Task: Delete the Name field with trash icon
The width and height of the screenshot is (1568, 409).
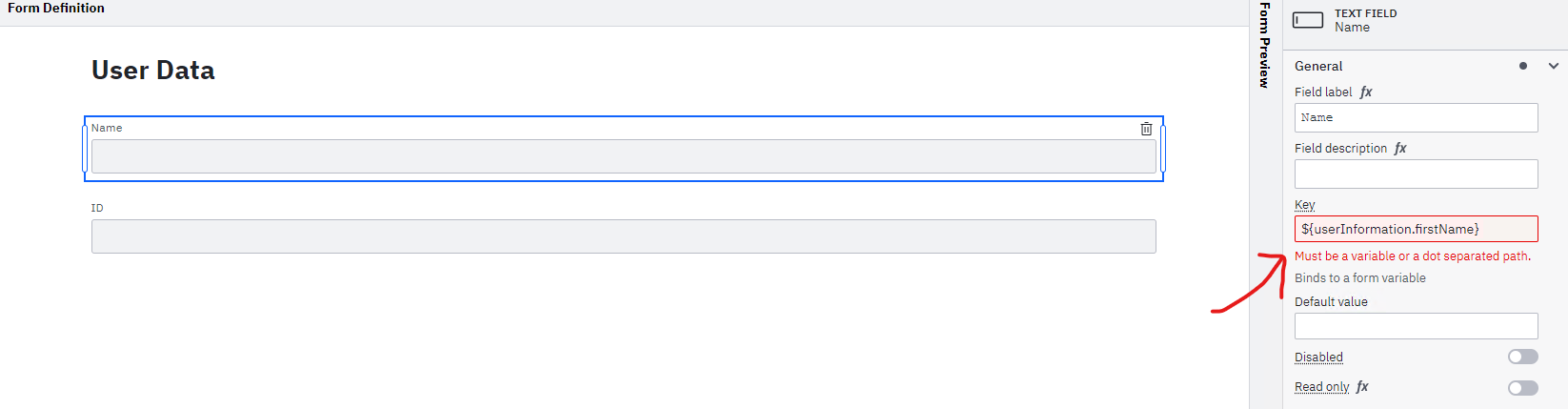Action: click(1146, 129)
